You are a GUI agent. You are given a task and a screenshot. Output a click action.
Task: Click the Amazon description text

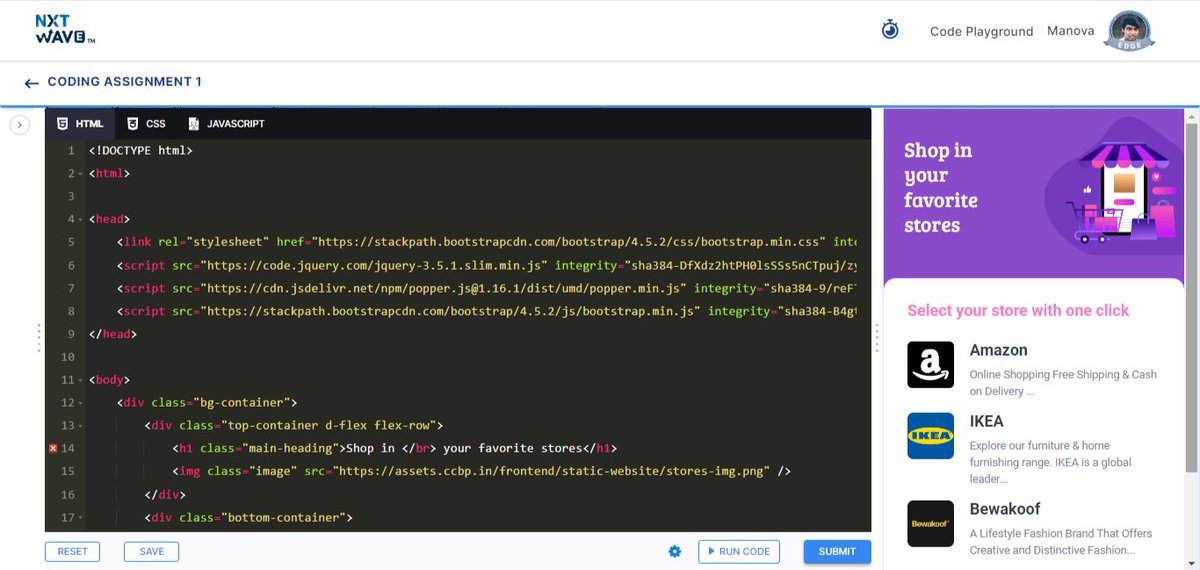tap(1063, 383)
